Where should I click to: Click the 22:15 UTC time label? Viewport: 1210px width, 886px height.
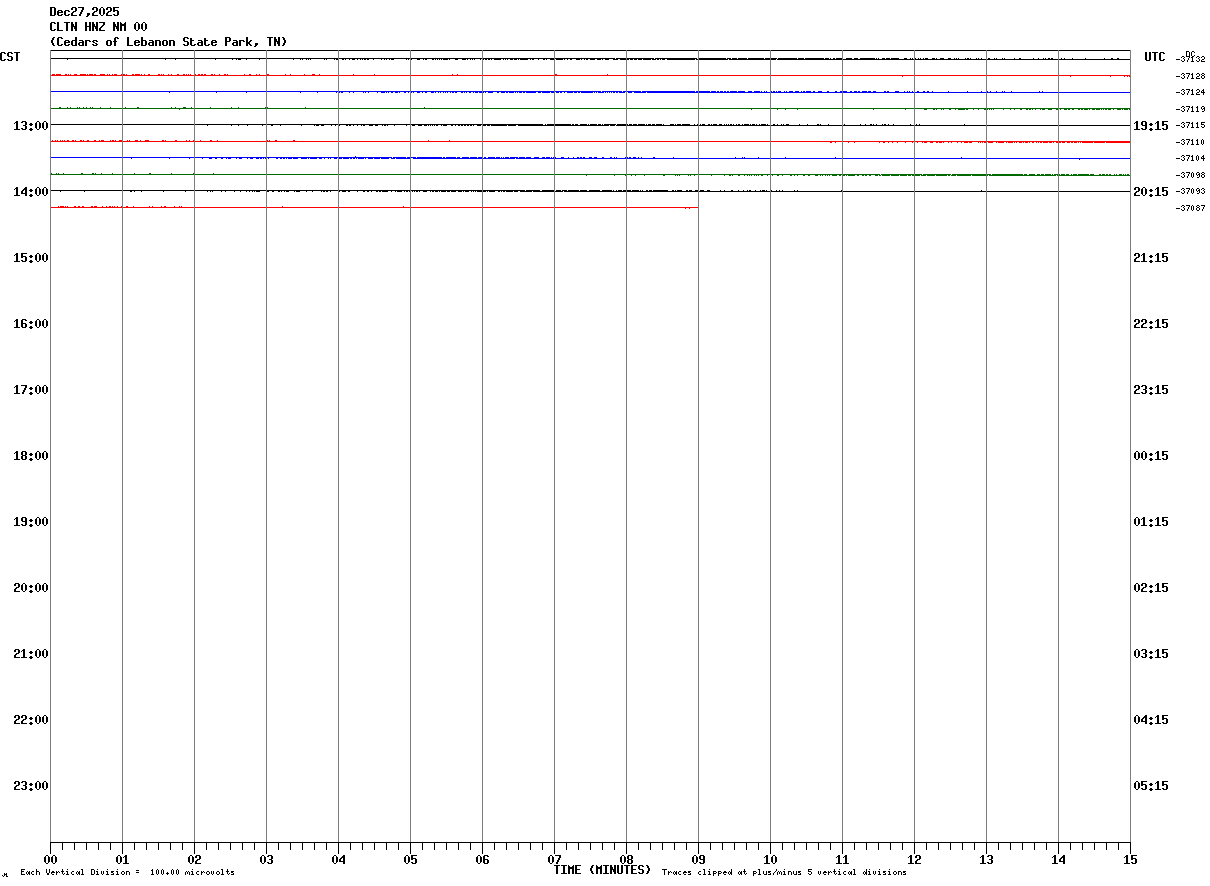pos(1150,324)
